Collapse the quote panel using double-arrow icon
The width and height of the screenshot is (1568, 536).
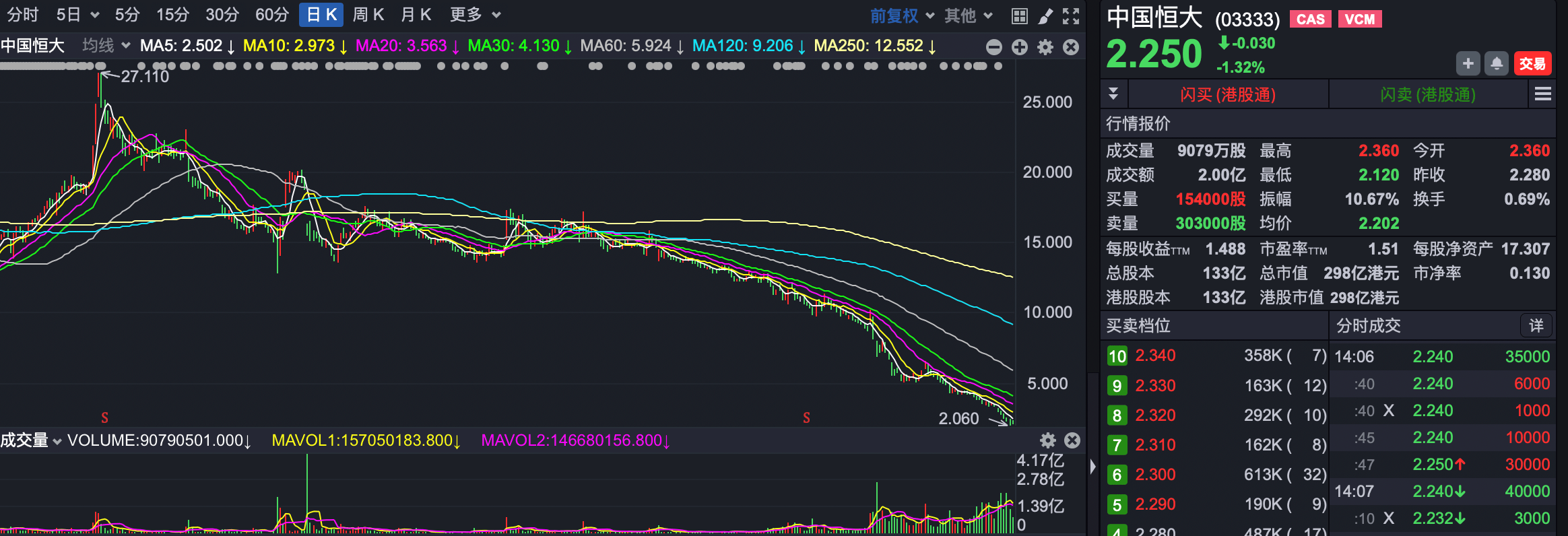pos(1113,94)
